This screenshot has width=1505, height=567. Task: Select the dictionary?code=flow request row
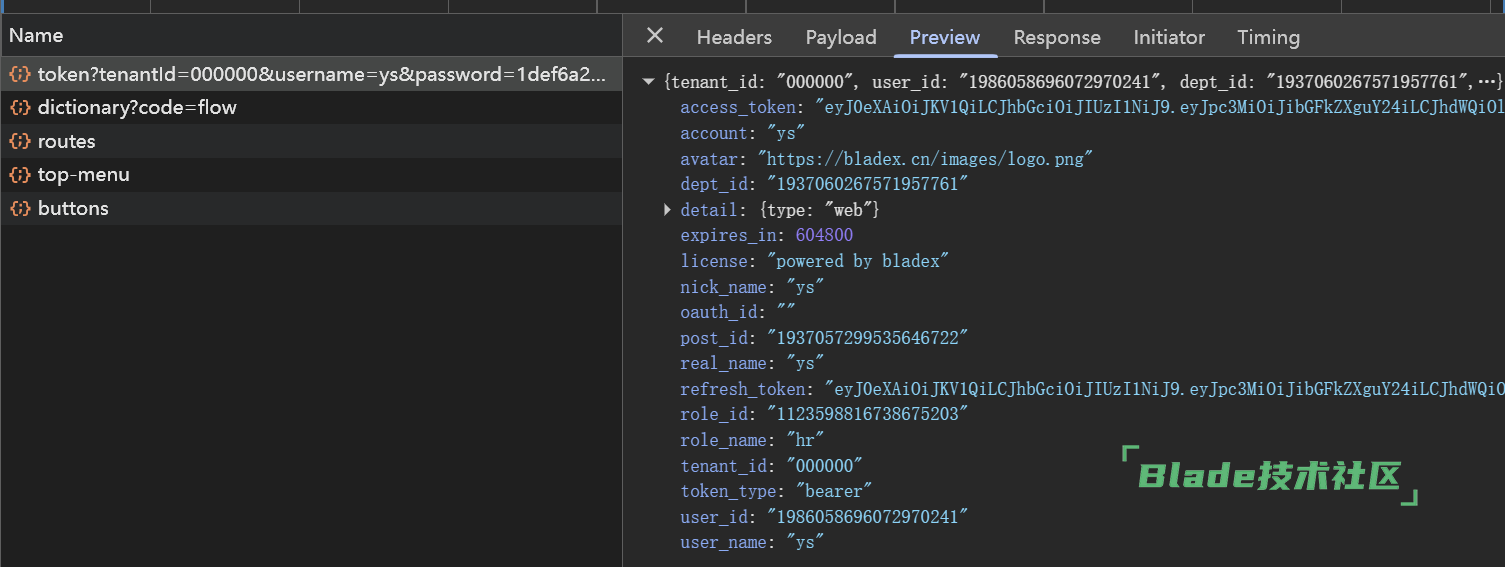coord(137,108)
